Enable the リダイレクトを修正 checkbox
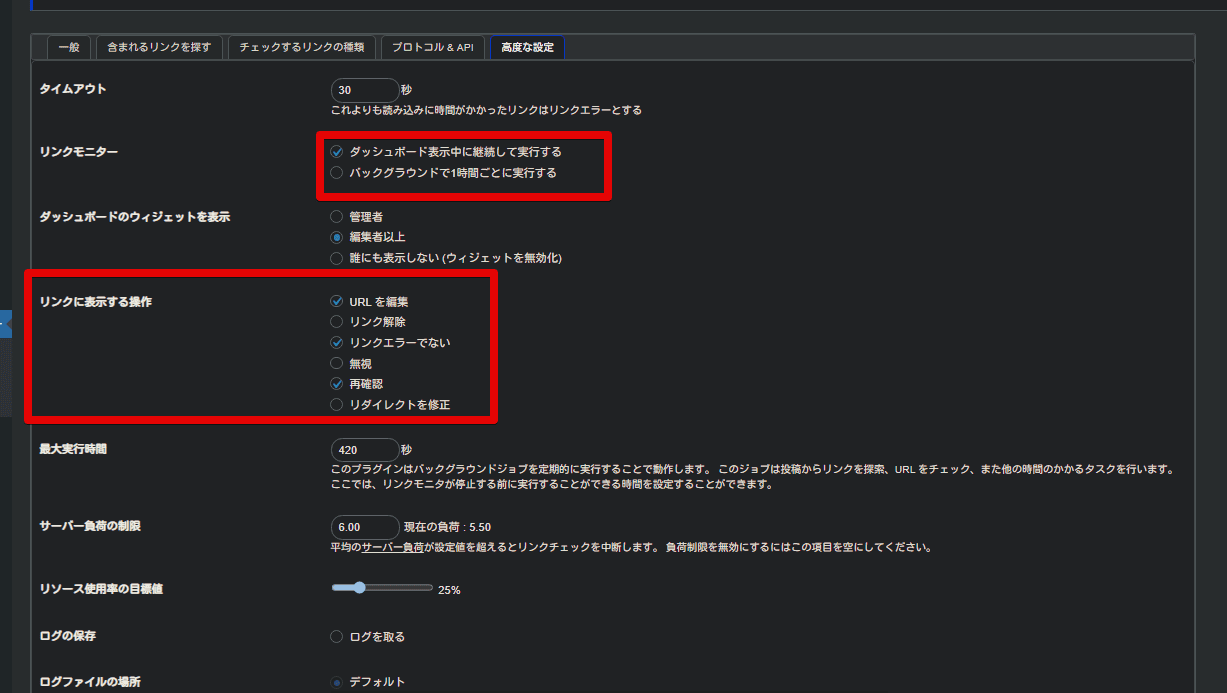Screen dimensions: 1227x693 (337, 404)
